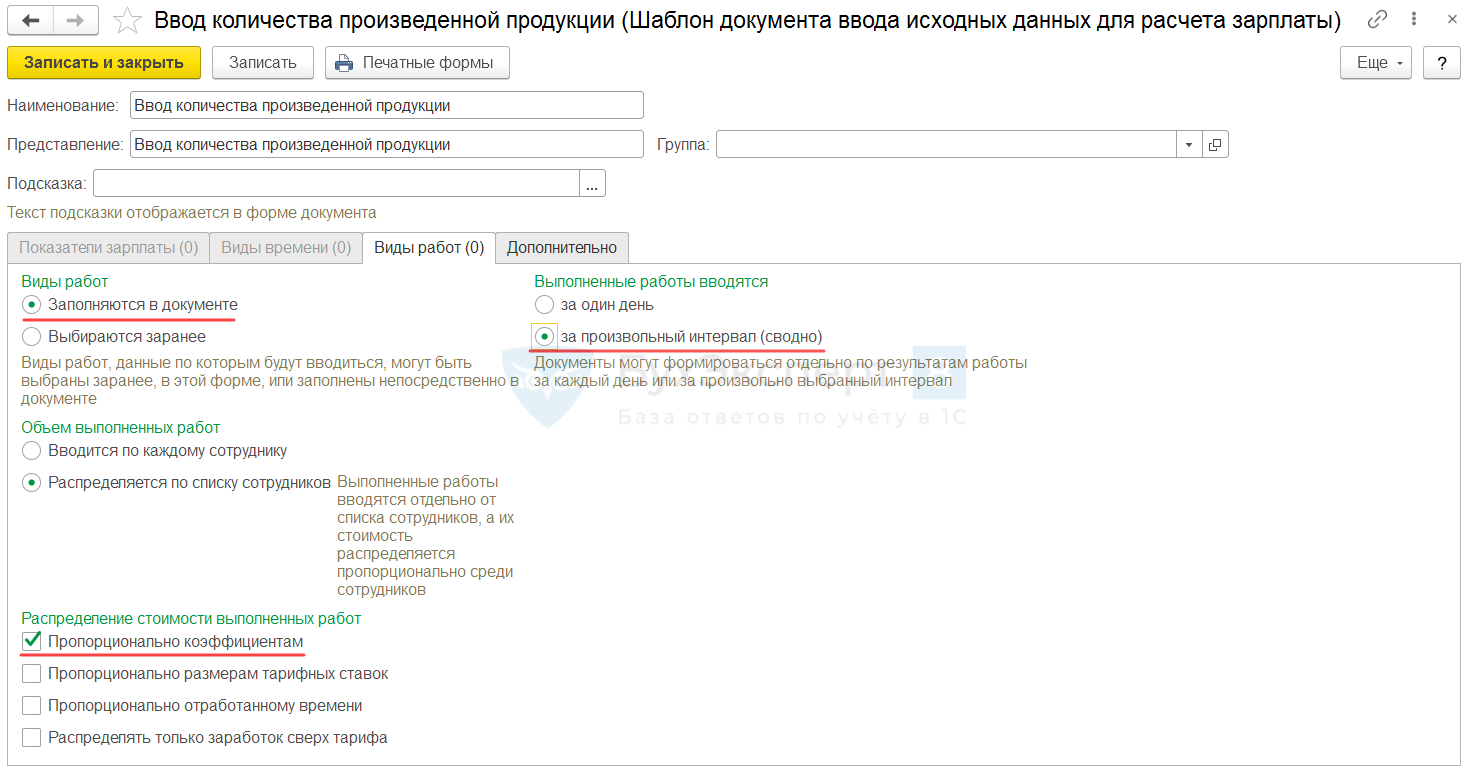Click the forward navigation arrow
1469x775 pixels.
point(75,20)
